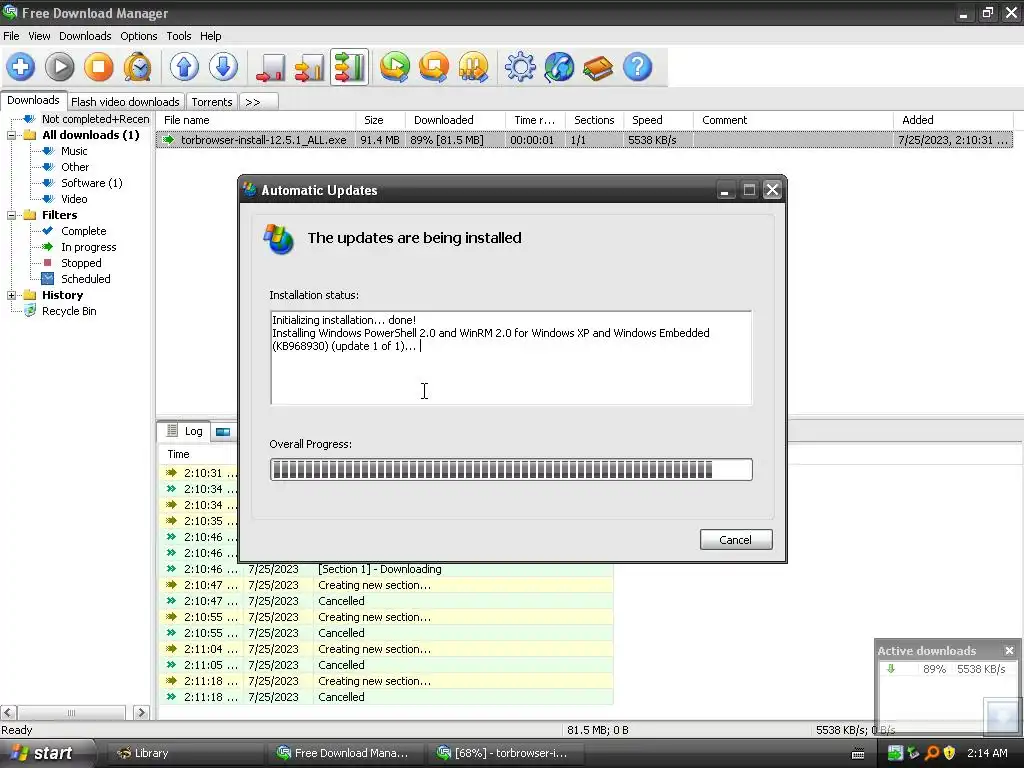Viewport: 1024px width, 768px height.
Task: Collapse the Filters tree node
Action: tap(11, 215)
